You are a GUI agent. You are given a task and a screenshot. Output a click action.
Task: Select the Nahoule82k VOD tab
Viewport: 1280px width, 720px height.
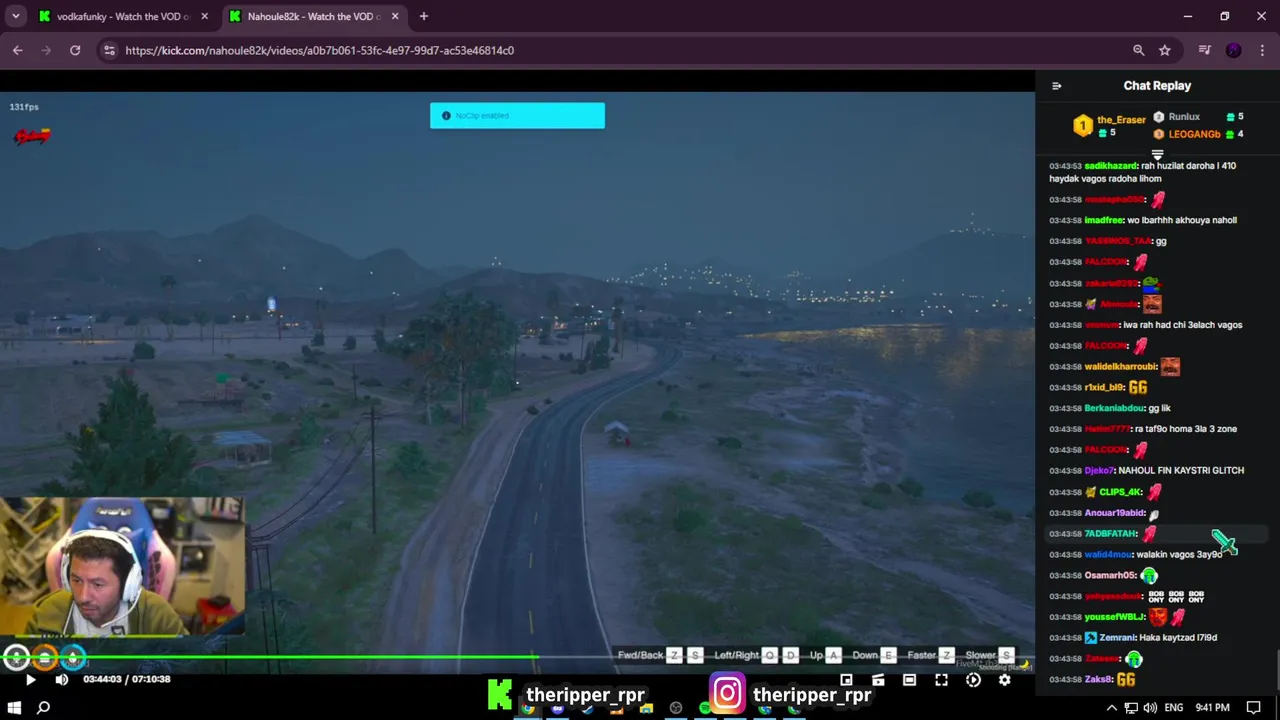point(314,16)
